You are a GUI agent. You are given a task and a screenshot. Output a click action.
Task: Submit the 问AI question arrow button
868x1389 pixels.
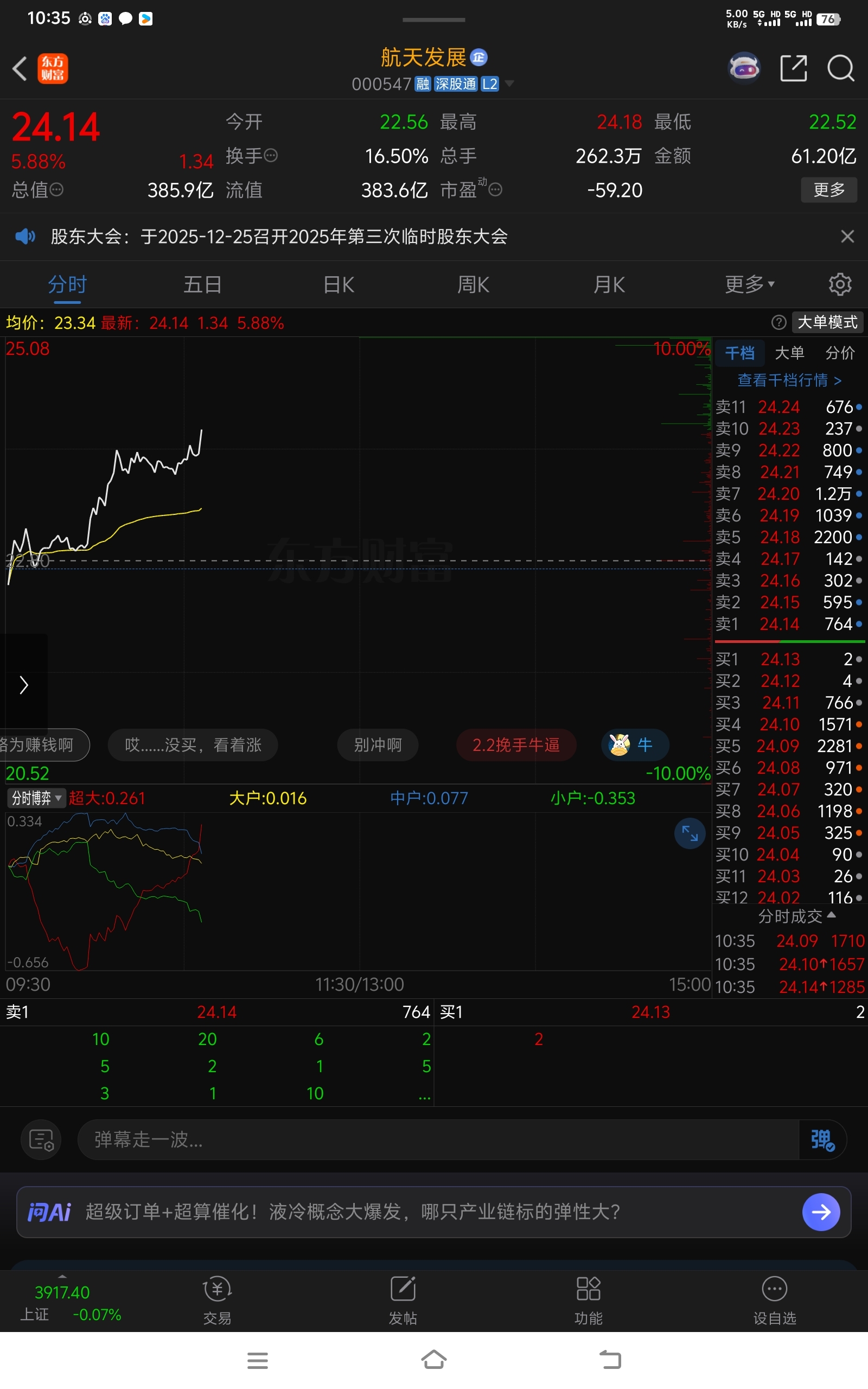(821, 1212)
